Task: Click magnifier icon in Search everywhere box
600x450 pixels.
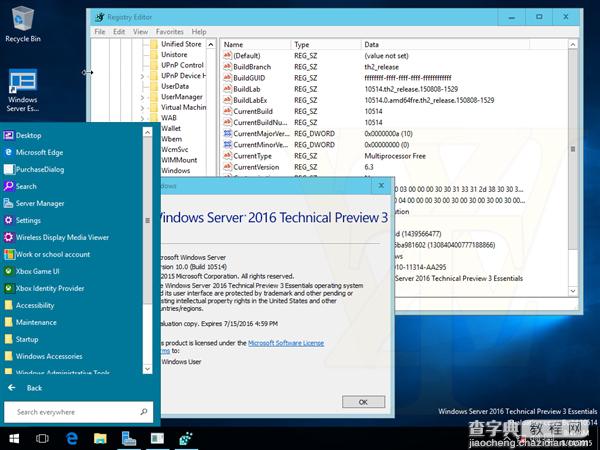Action: click(144, 412)
